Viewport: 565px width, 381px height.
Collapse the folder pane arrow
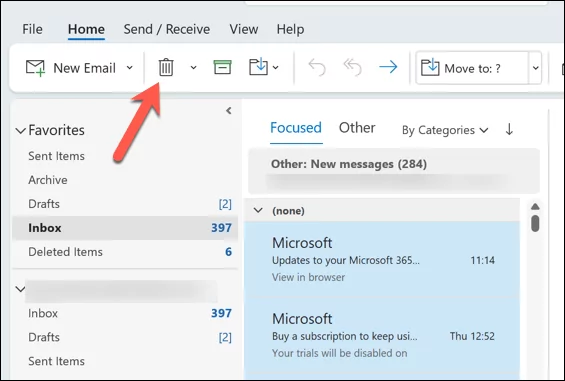(228, 111)
